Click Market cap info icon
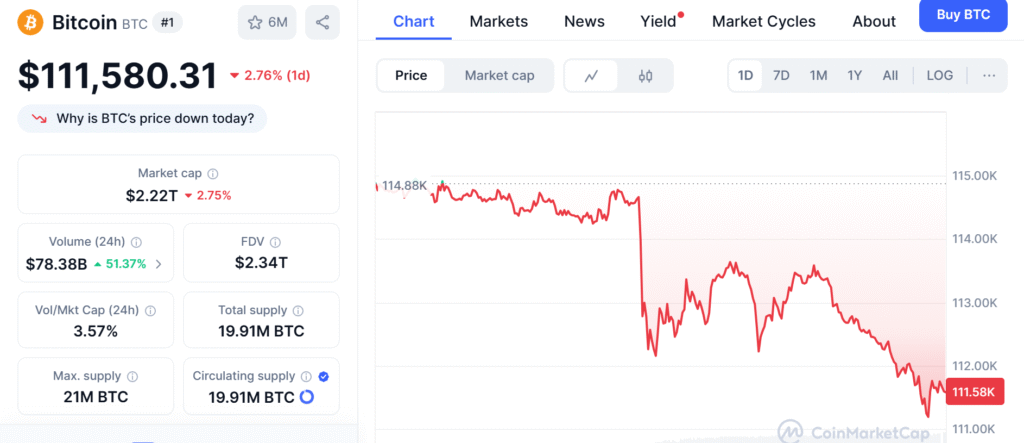1024x443 pixels. [x=213, y=174]
